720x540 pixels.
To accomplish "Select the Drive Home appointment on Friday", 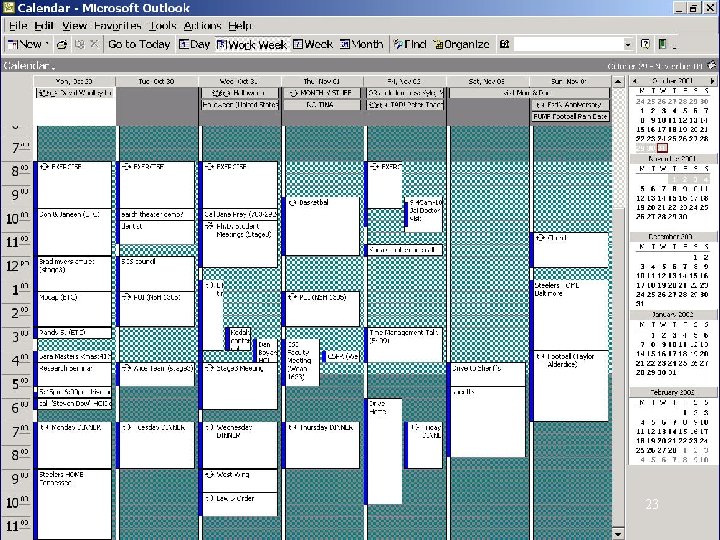I will [x=383, y=451].
